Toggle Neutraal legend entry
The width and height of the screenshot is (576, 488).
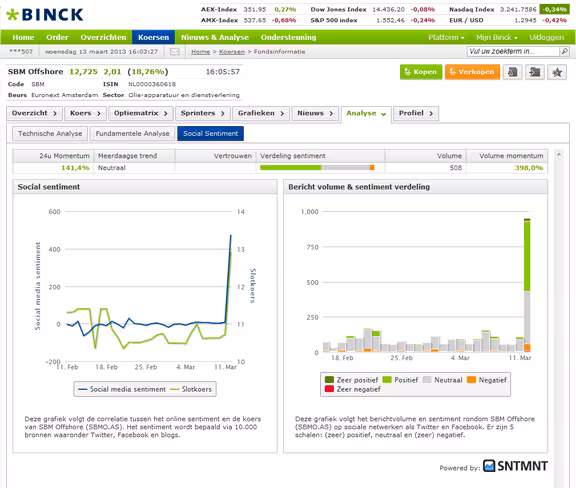click(x=443, y=380)
